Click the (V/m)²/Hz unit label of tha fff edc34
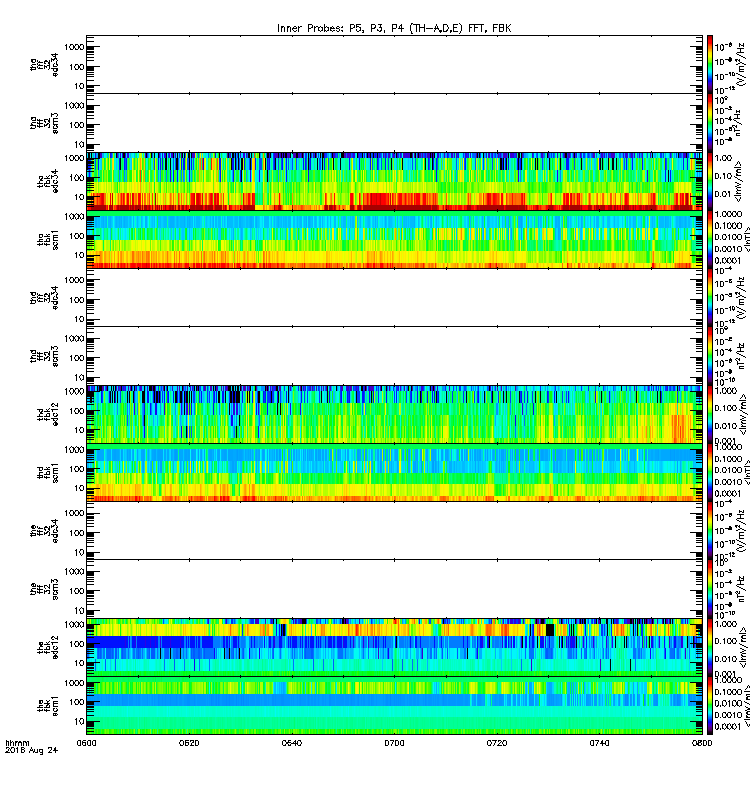The height and width of the screenshot is (800, 750). tap(742, 65)
